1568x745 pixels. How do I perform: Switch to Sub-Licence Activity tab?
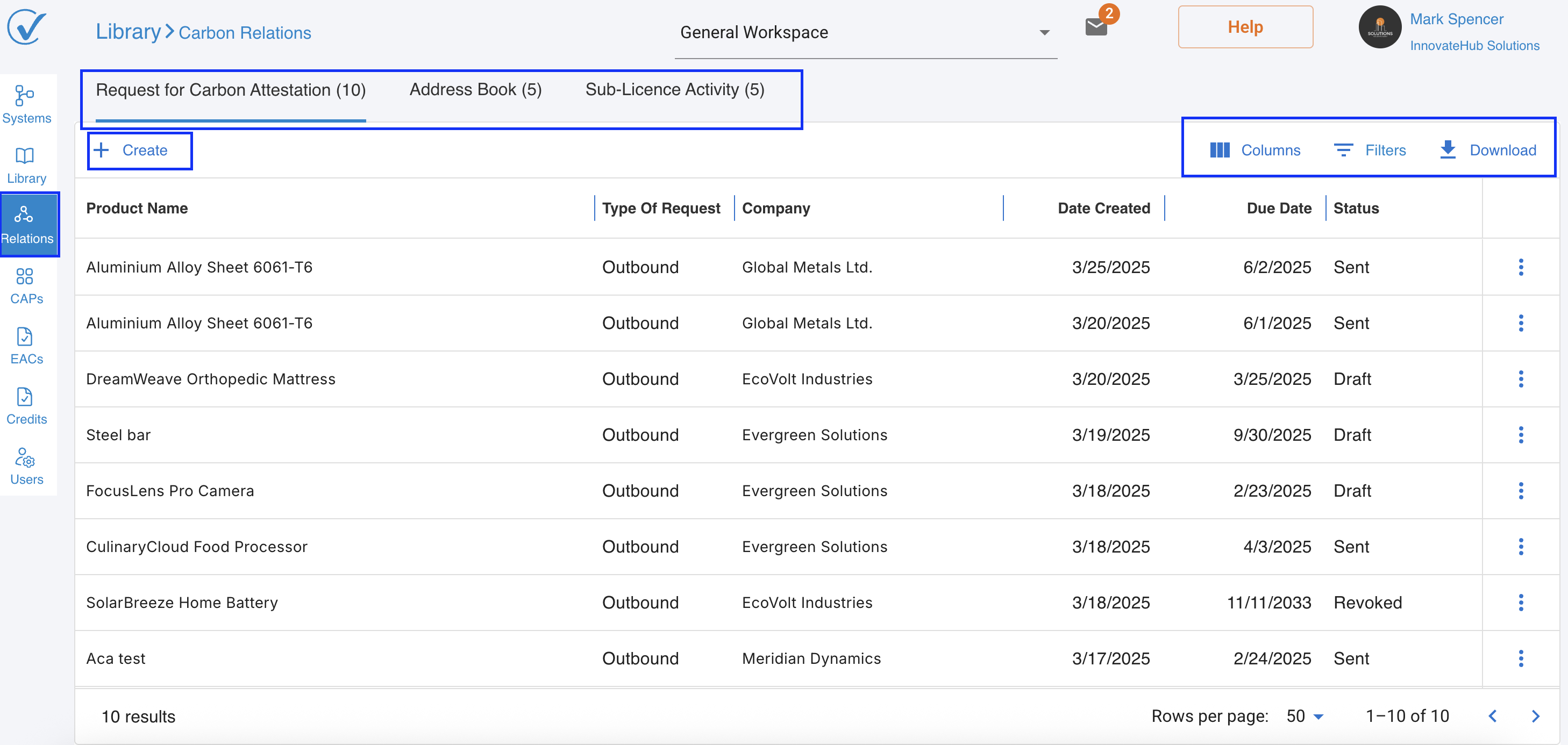click(674, 89)
